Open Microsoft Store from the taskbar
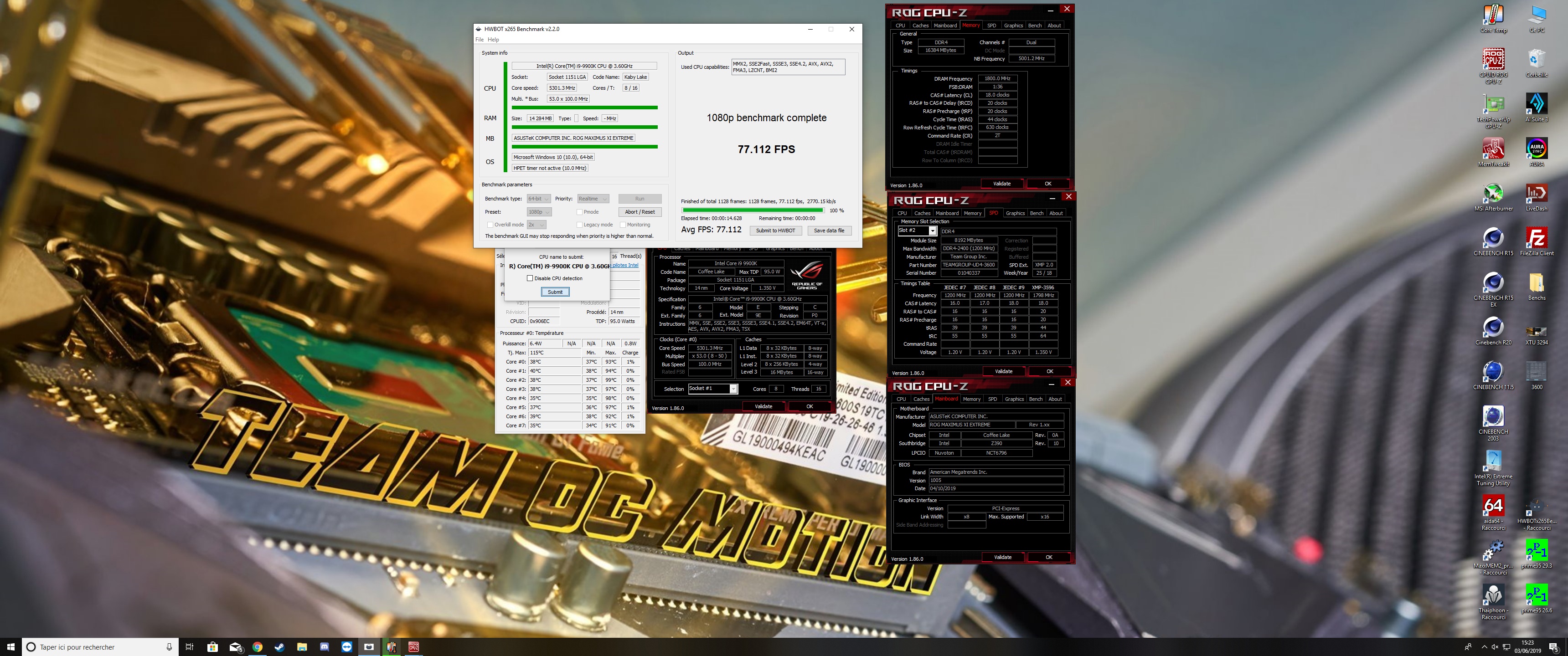1568x656 pixels. pos(212,647)
